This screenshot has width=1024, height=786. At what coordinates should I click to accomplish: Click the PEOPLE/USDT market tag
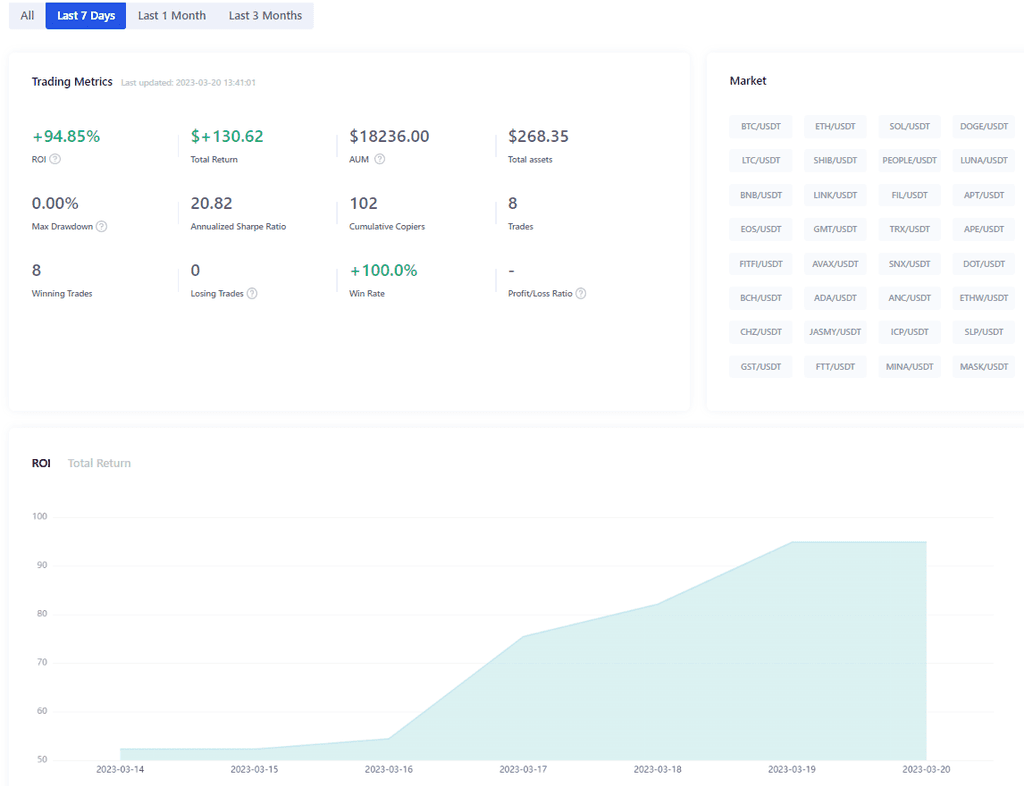coord(909,160)
